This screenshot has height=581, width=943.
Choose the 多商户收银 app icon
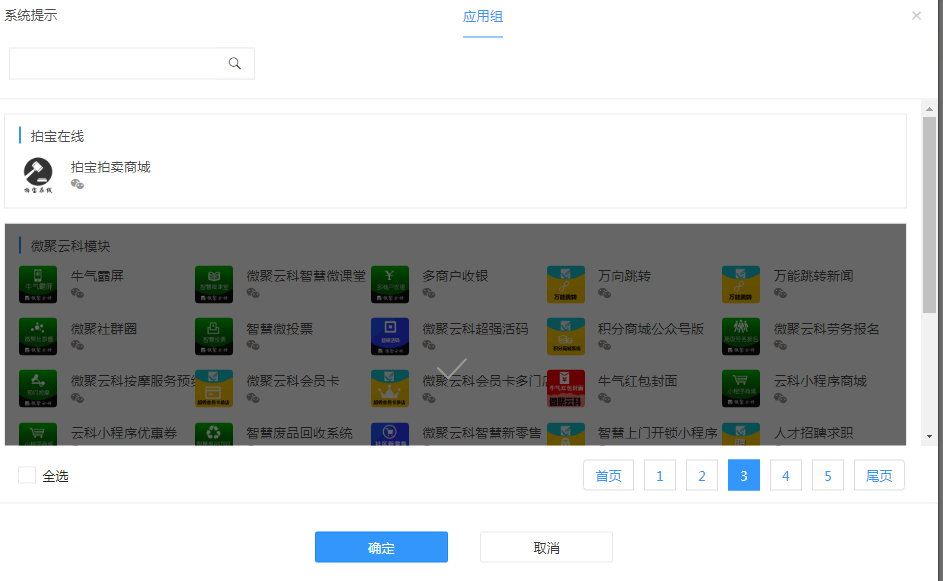pyautogui.click(x=390, y=284)
